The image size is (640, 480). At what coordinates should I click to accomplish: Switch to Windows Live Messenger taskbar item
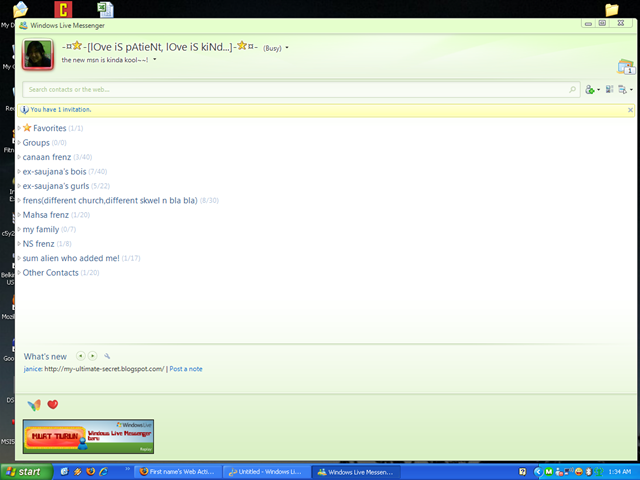tap(356, 472)
